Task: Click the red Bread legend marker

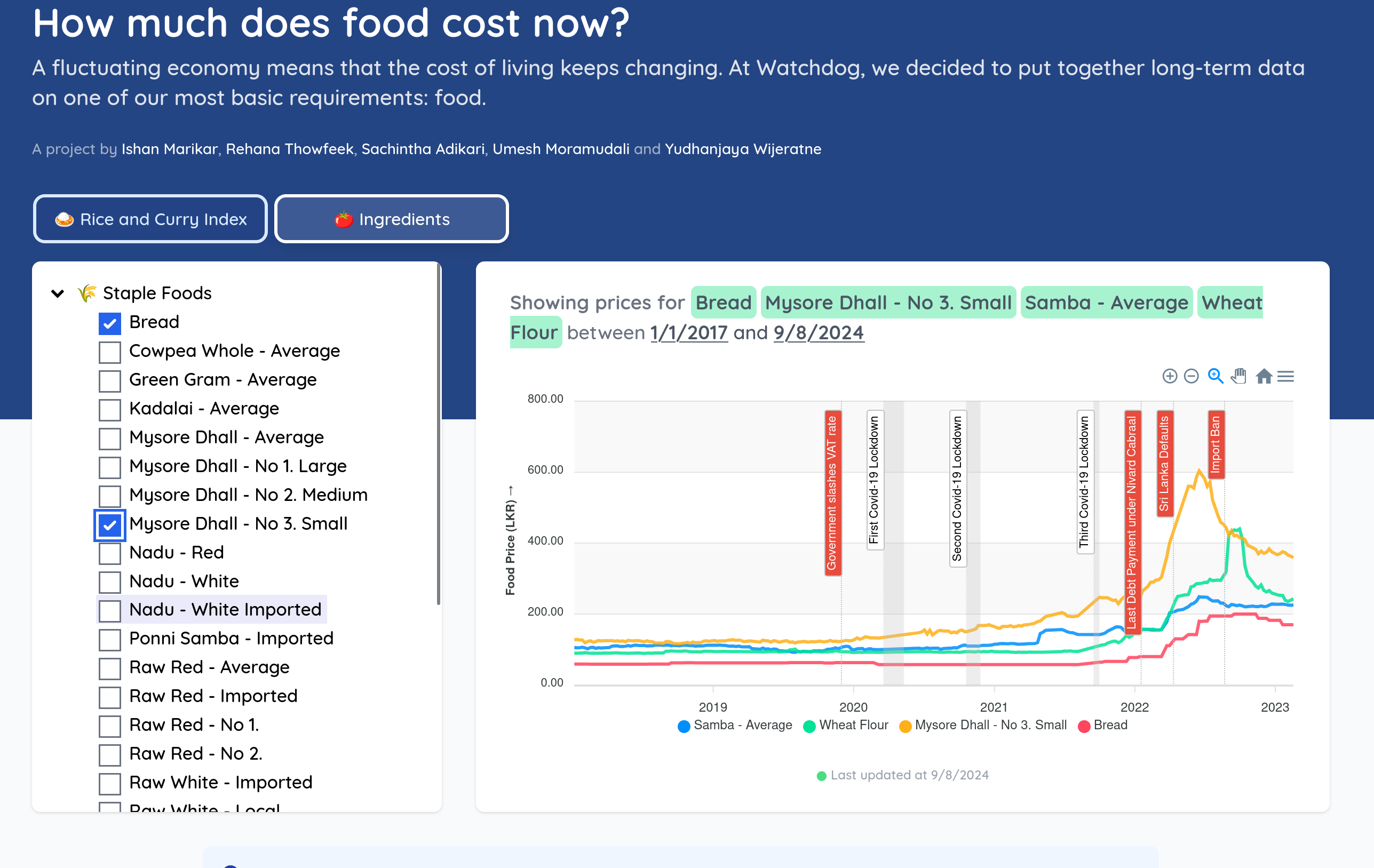Action: coord(1083,726)
